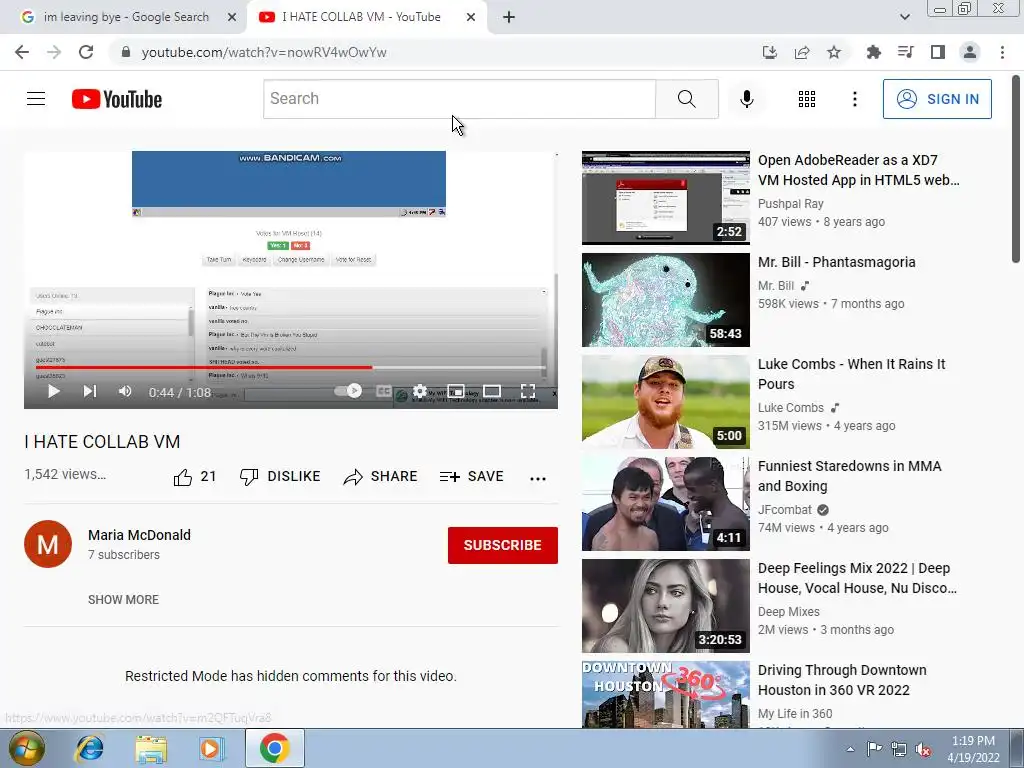Open Deep Feelings Mix 2022 thumbnail

pyautogui.click(x=665, y=605)
